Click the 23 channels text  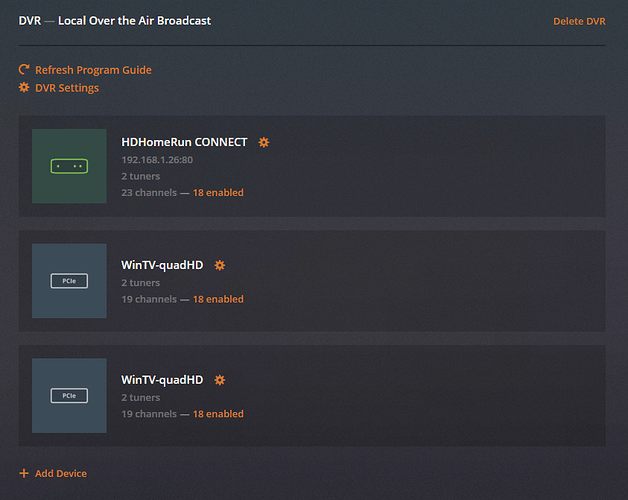coord(149,193)
